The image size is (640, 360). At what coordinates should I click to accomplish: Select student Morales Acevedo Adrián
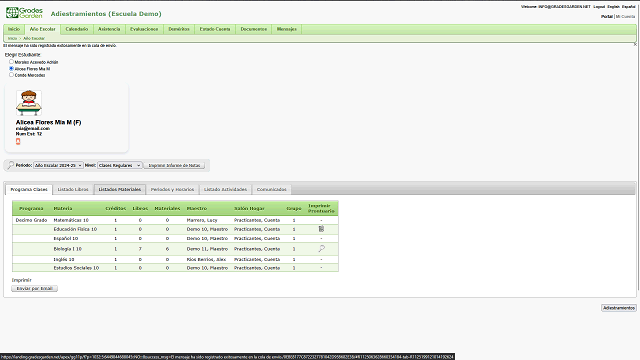pyautogui.click(x=11, y=62)
